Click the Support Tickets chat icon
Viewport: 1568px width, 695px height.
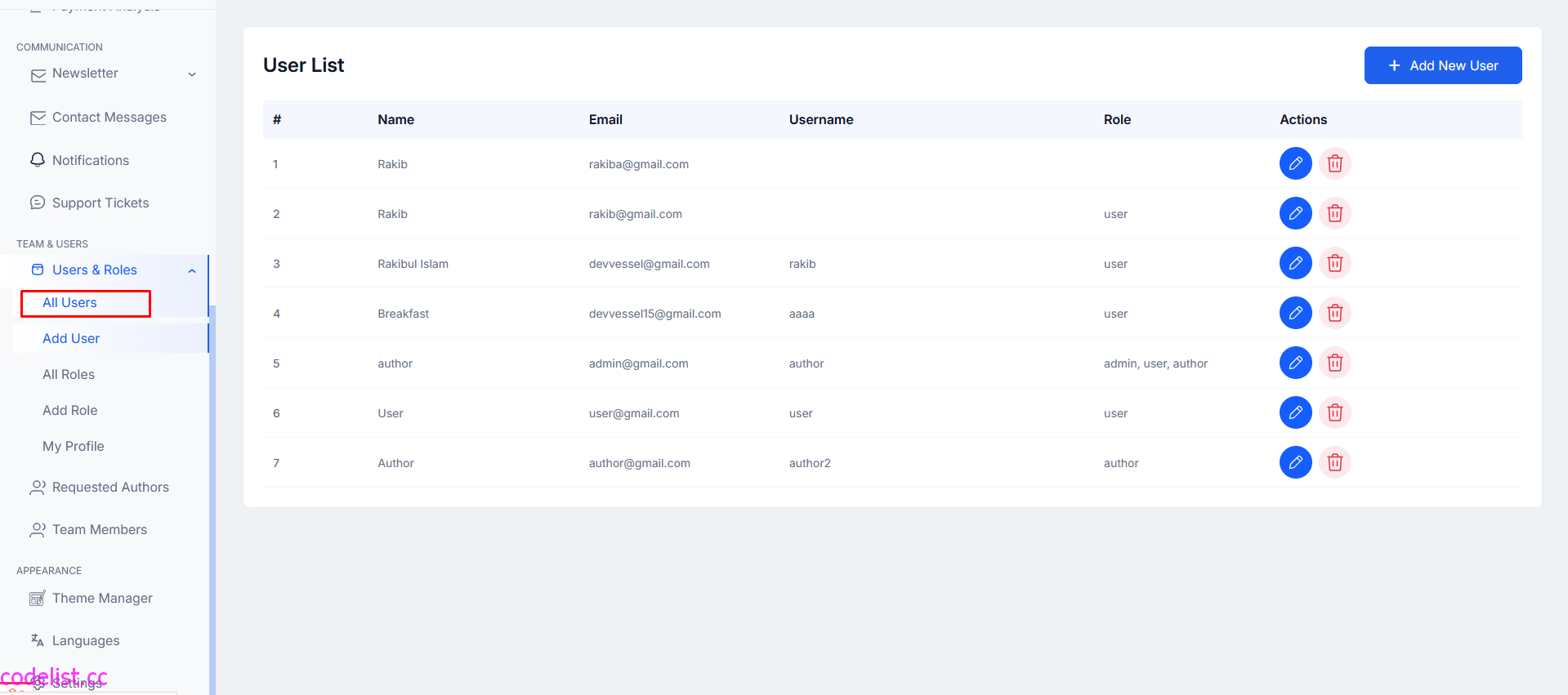[x=38, y=203]
